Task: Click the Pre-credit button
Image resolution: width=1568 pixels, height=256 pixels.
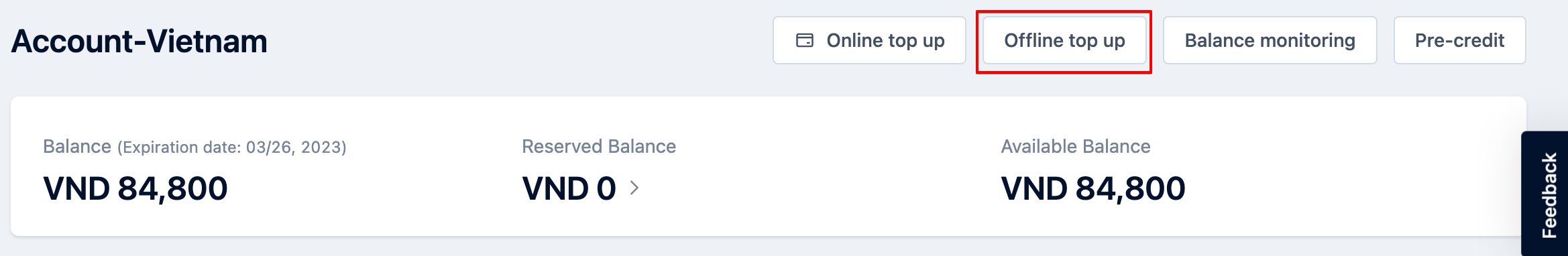Action: click(1459, 40)
